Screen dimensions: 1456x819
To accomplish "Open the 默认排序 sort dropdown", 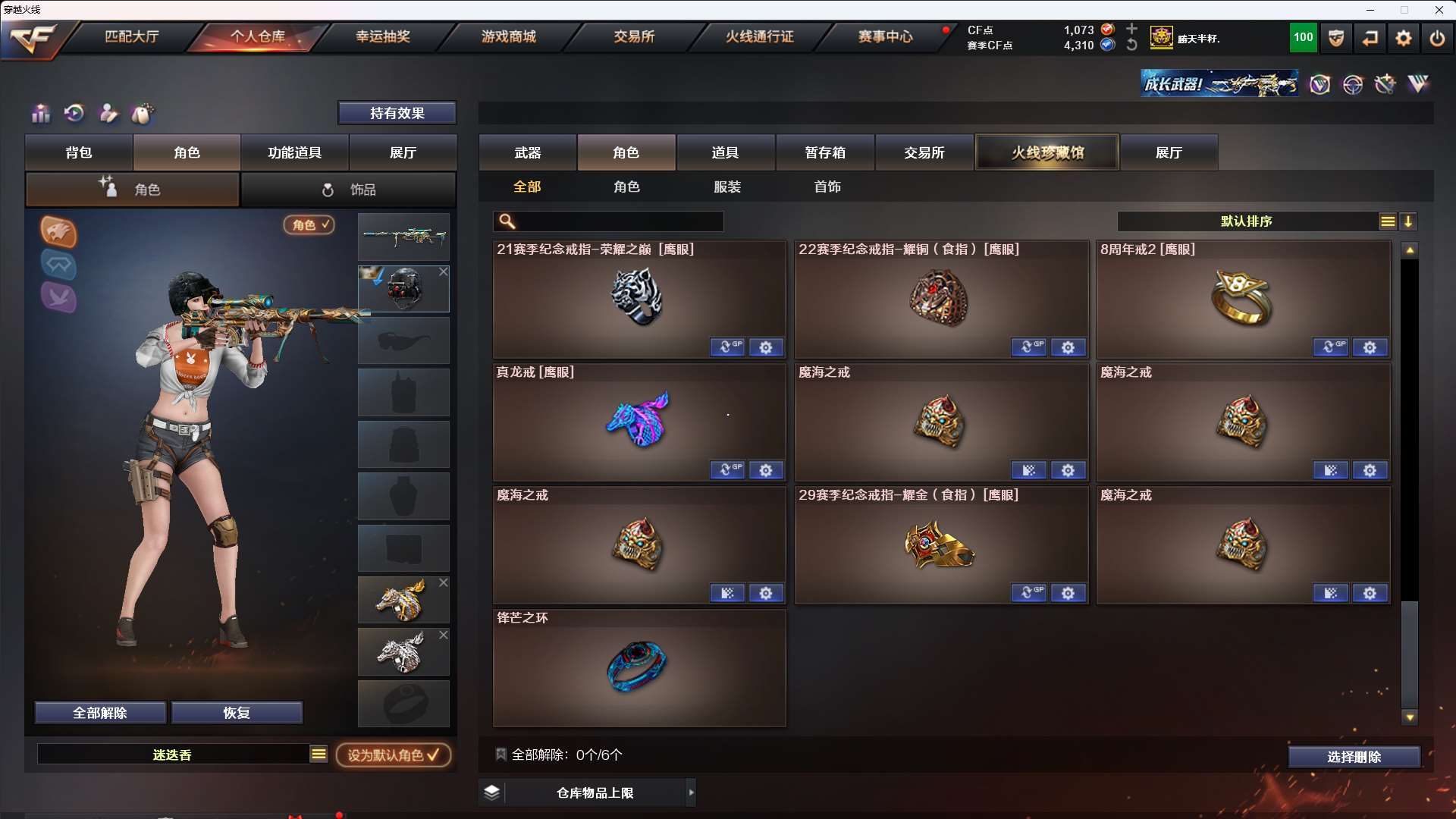I will [1388, 221].
